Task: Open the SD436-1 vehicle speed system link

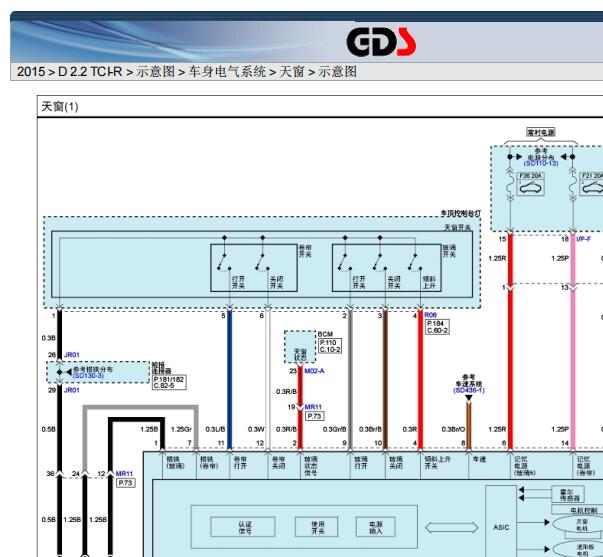Action: (469, 390)
